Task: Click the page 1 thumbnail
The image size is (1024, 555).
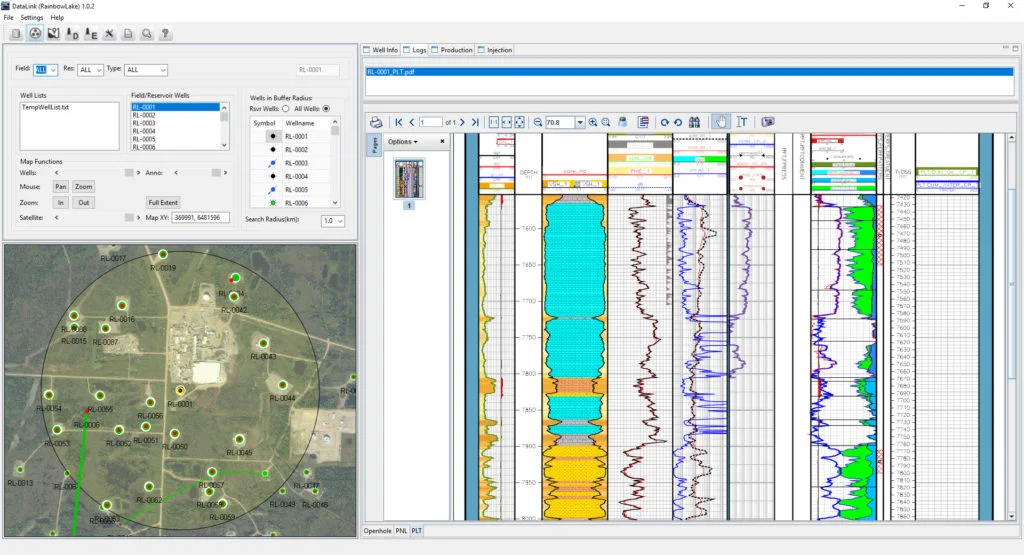Action: tap(409, 178)
